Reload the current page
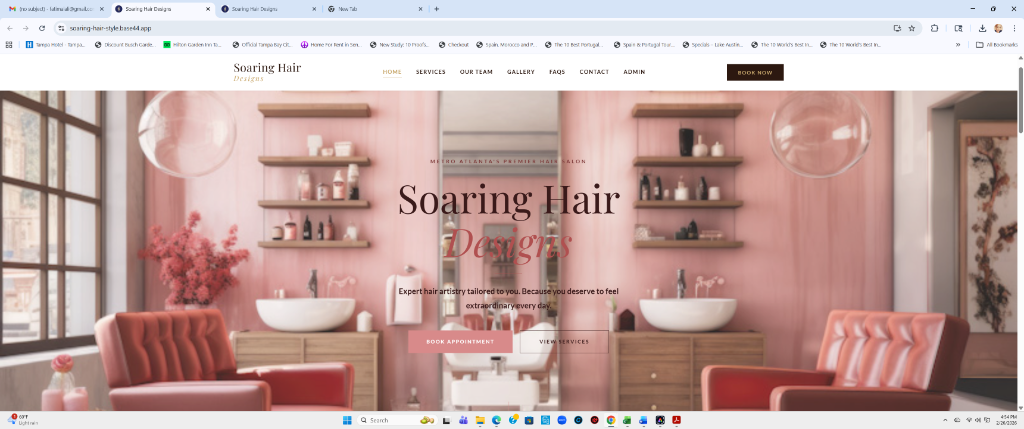This screenshot has width=1024, height=429. point(42,28)
